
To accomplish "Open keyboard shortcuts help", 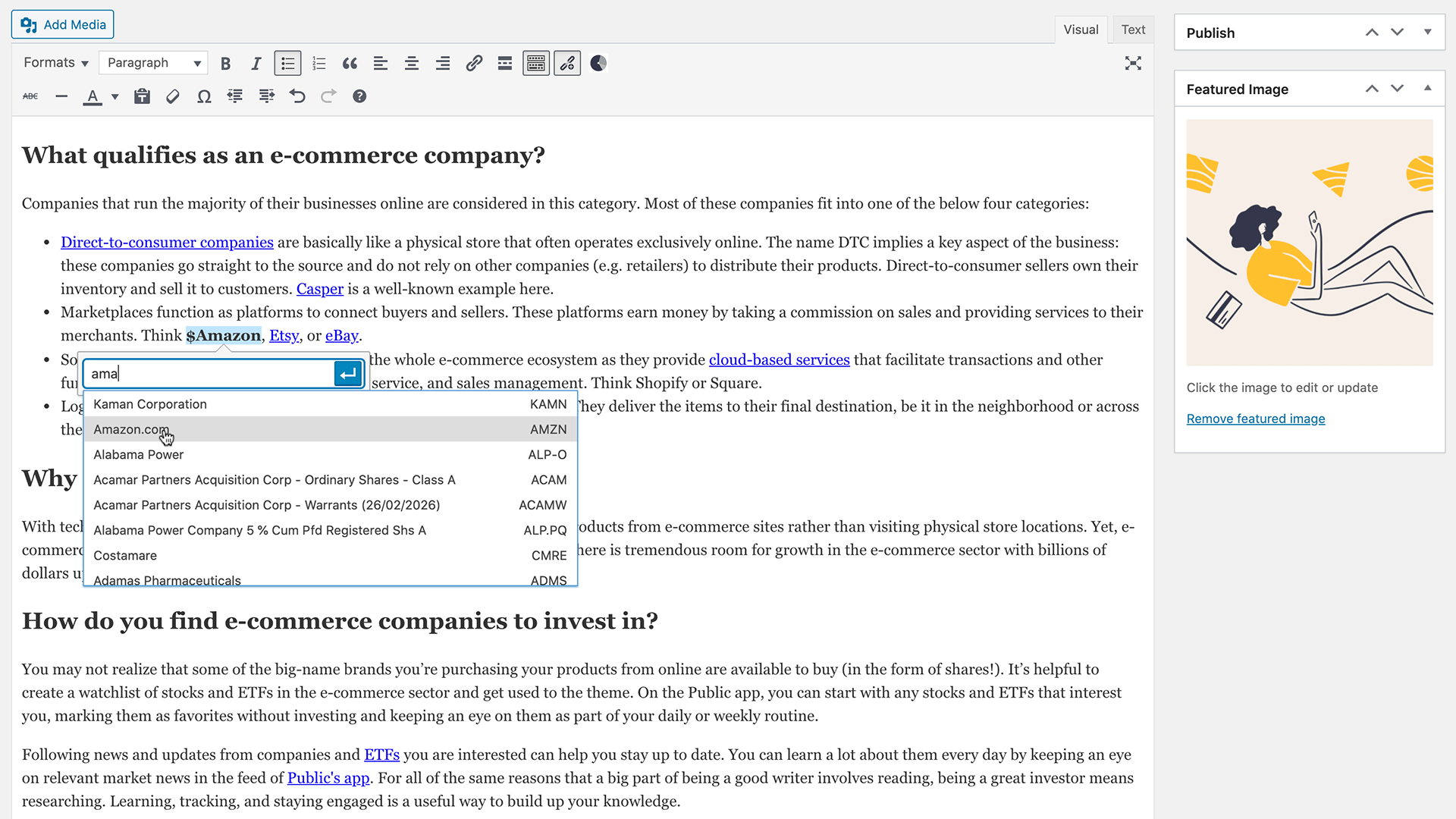I will click(359, 96).
